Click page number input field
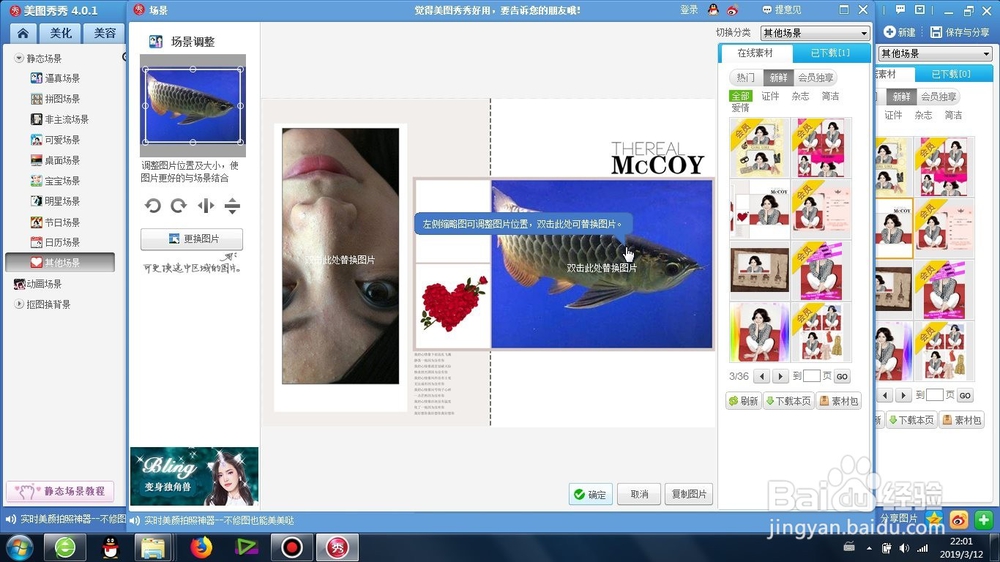The height and width of the screenshot is (562, 1000). tap(811, 376)
